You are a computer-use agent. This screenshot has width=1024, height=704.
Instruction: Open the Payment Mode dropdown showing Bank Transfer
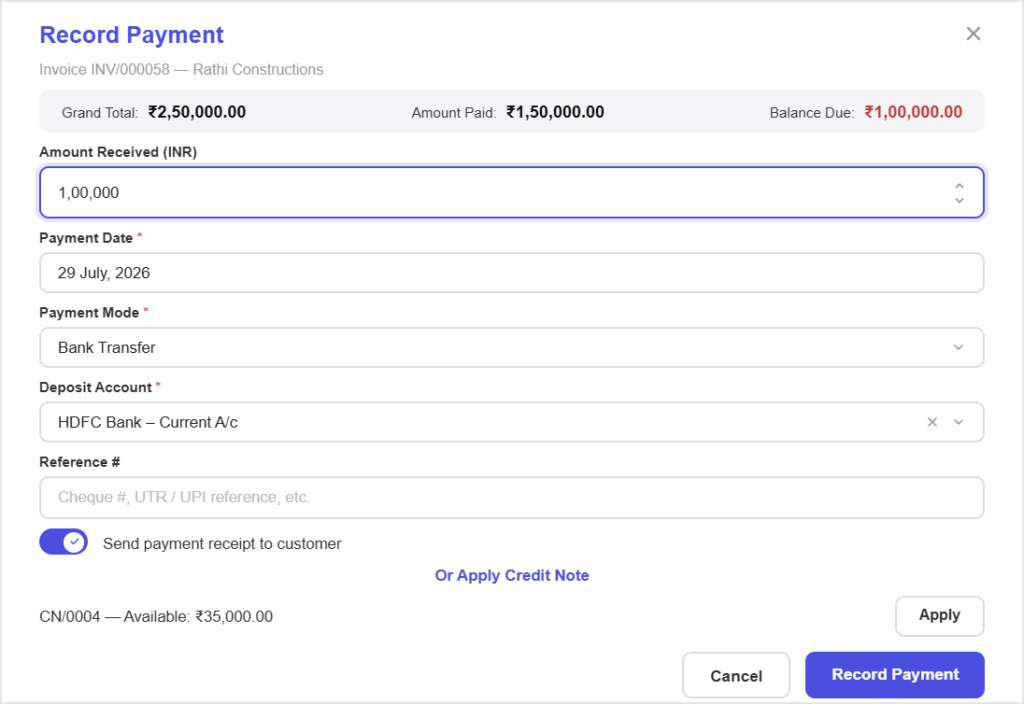pyautogui.click(x=511, y=347)
